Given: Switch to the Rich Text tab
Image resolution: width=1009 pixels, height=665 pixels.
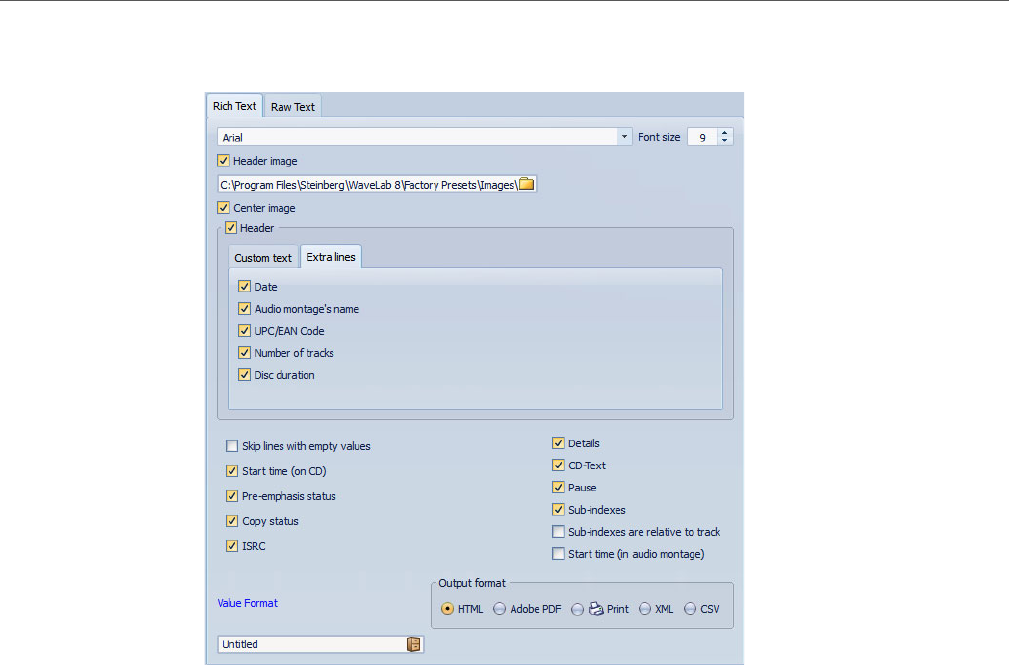Looking at the screenshot, I should tap(234, 106).
